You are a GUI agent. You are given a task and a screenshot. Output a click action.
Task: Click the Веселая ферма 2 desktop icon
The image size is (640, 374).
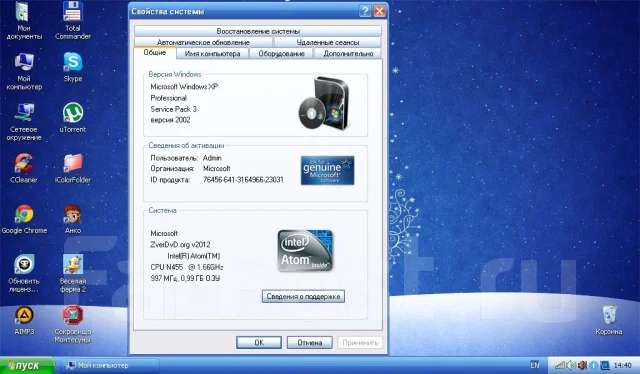pyautogui.click(x=73, y=274)
